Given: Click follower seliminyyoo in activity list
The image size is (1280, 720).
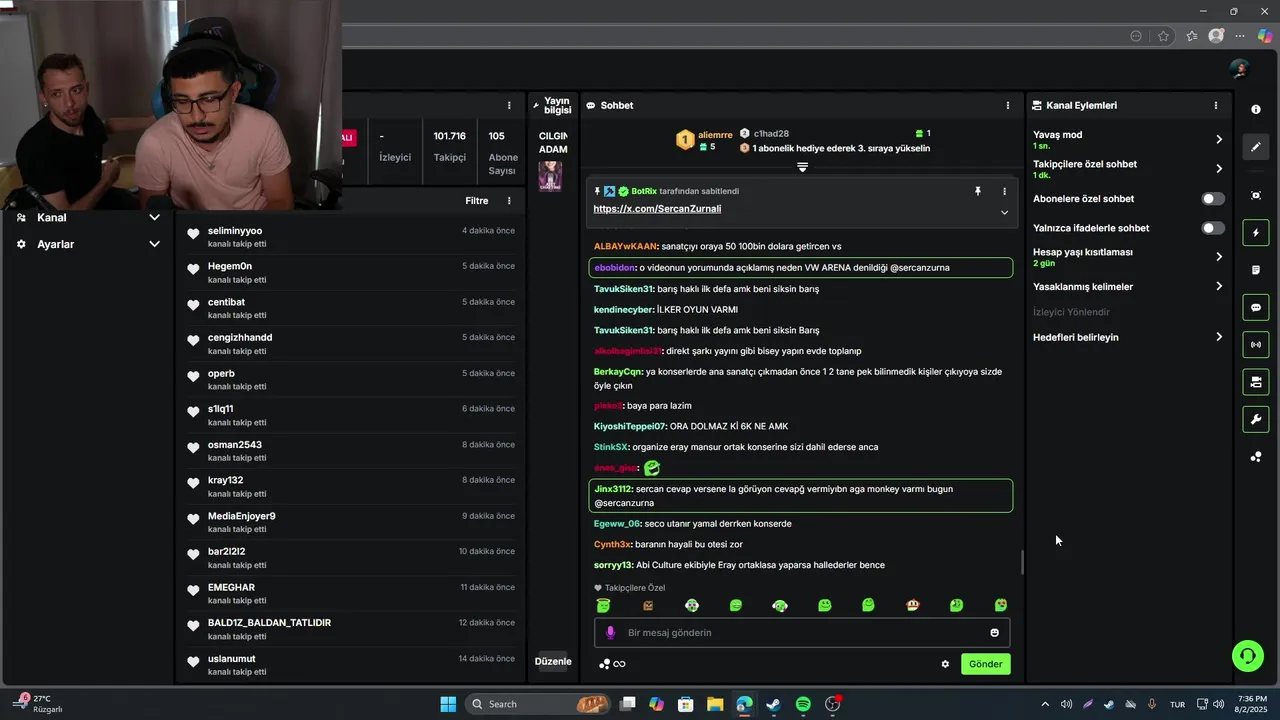Looking at the screenshot, I should click(x=235, y=231).
